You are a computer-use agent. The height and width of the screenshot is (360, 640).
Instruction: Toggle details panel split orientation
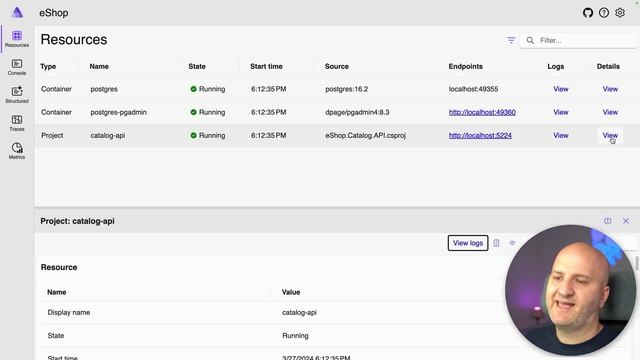(x=607, y=221)
